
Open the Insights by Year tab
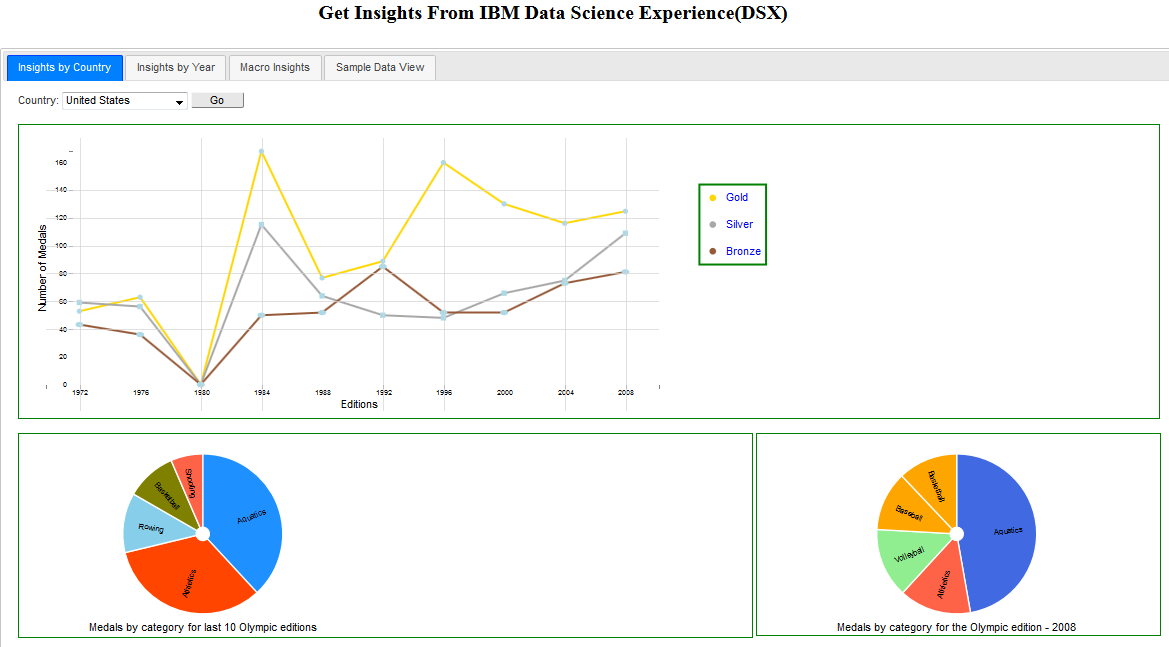click(x=176, y=68)
